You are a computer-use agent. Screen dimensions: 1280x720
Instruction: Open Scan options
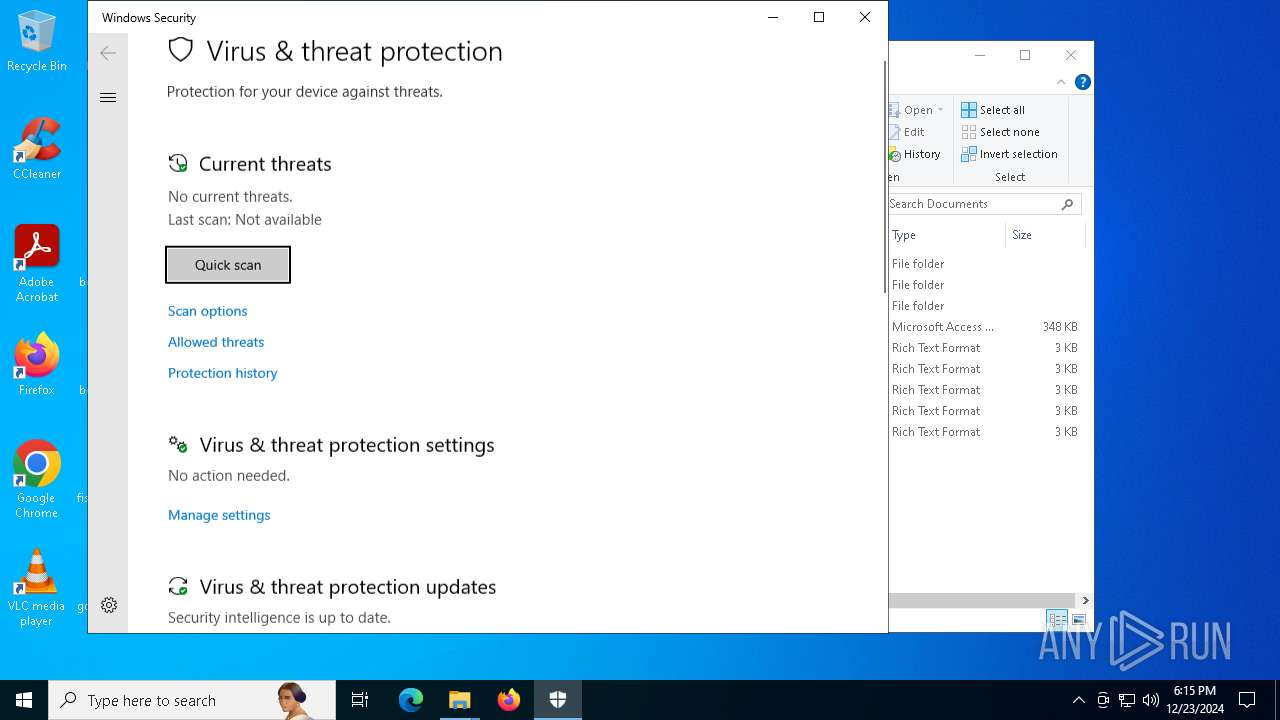[x=207, y=311]
